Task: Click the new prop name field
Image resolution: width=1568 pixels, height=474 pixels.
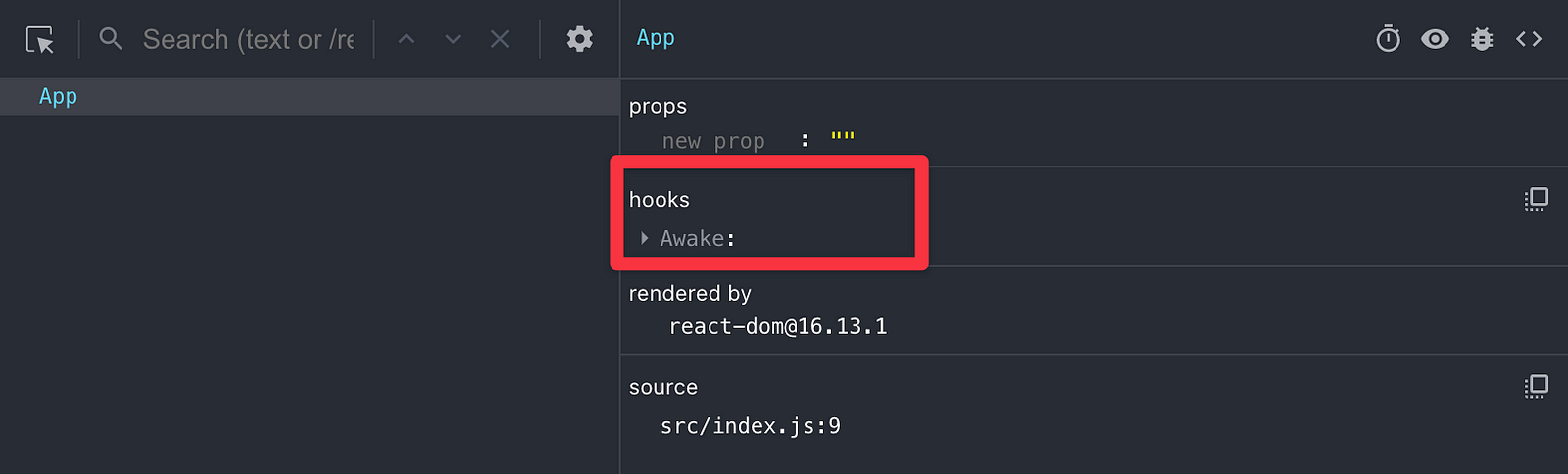Action: pyautogui.click(x=713, y=141)
